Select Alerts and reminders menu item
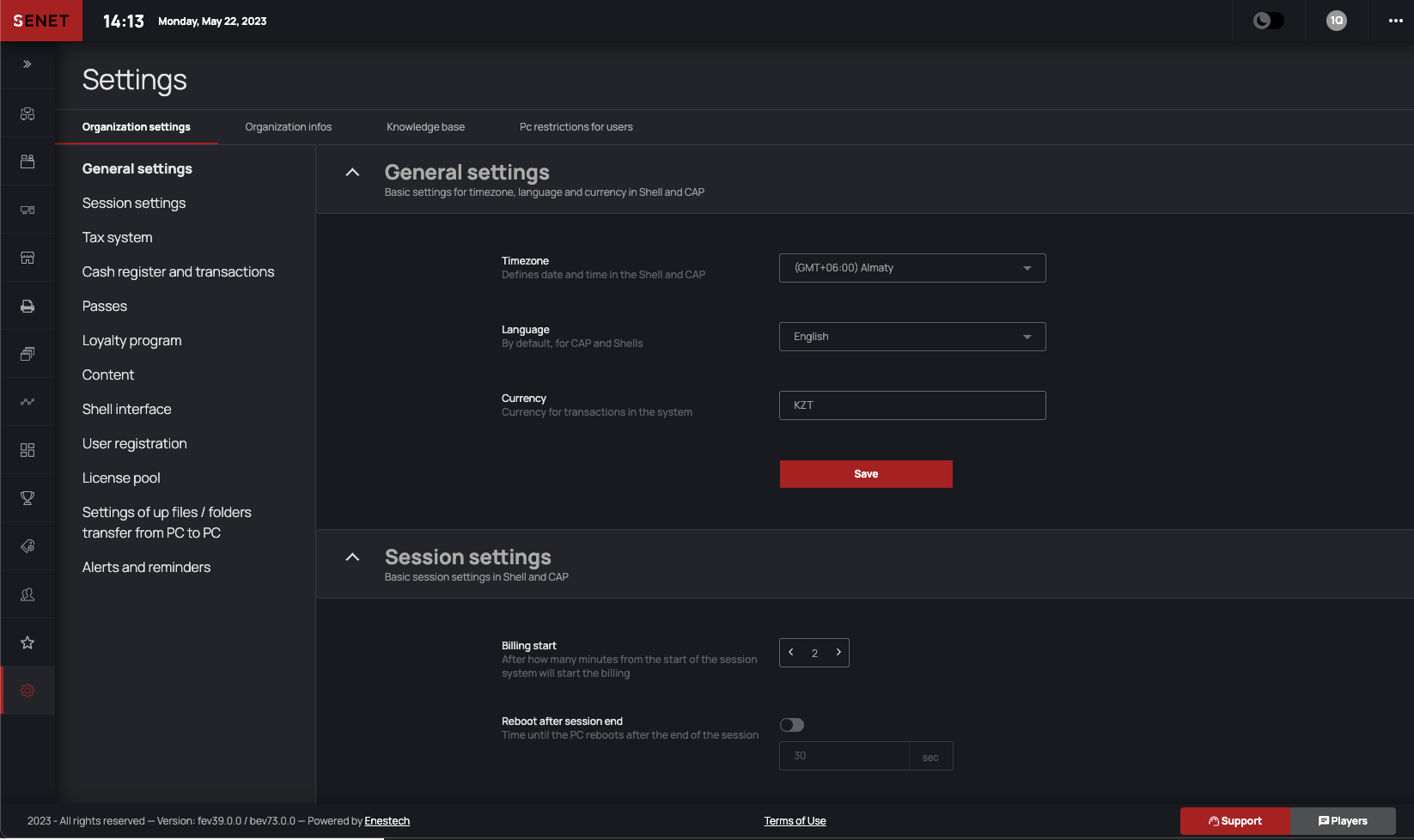Screen dimensions: 1414x840 coord(147,568)
